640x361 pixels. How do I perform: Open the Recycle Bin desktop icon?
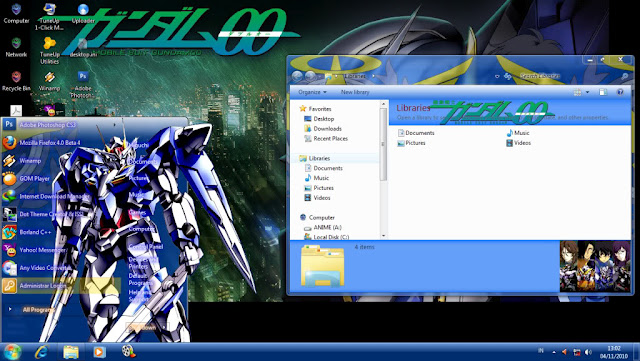[x=16, y=81]
